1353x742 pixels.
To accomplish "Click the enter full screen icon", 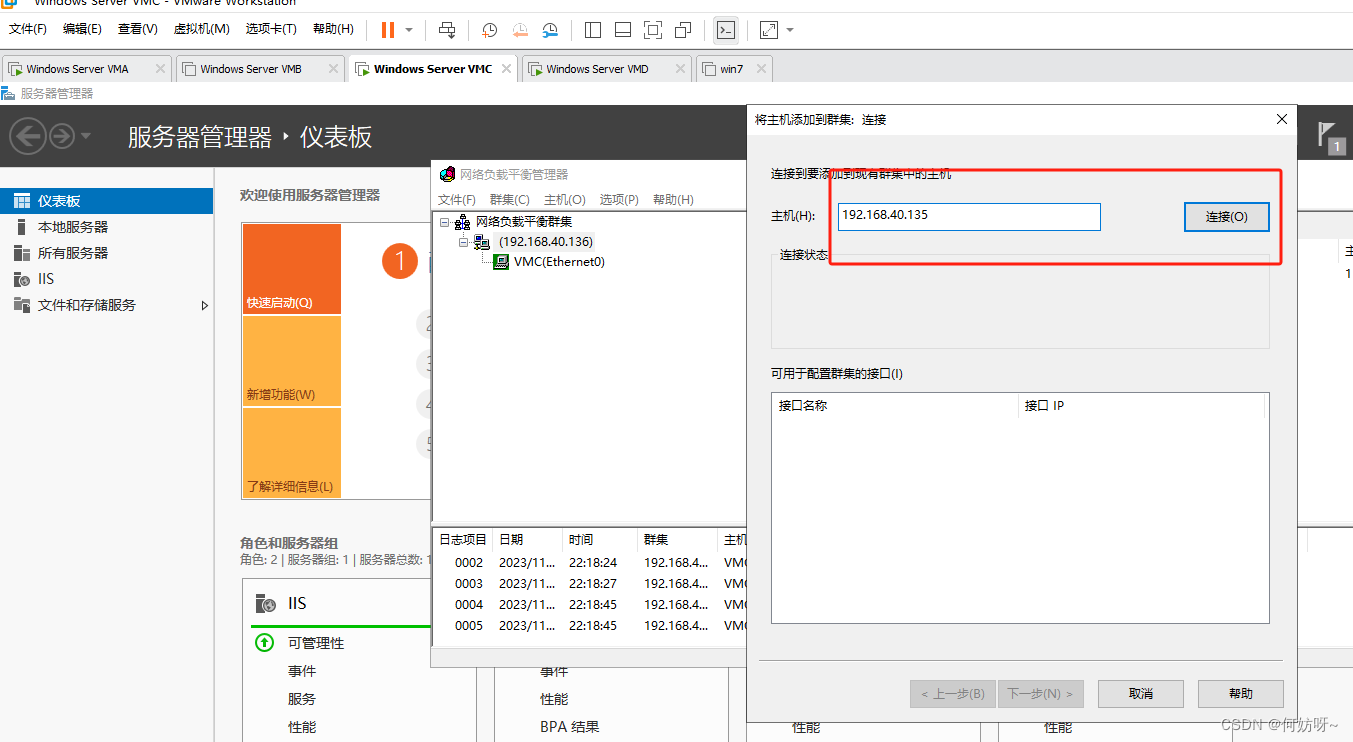I will tap(653, 30).
